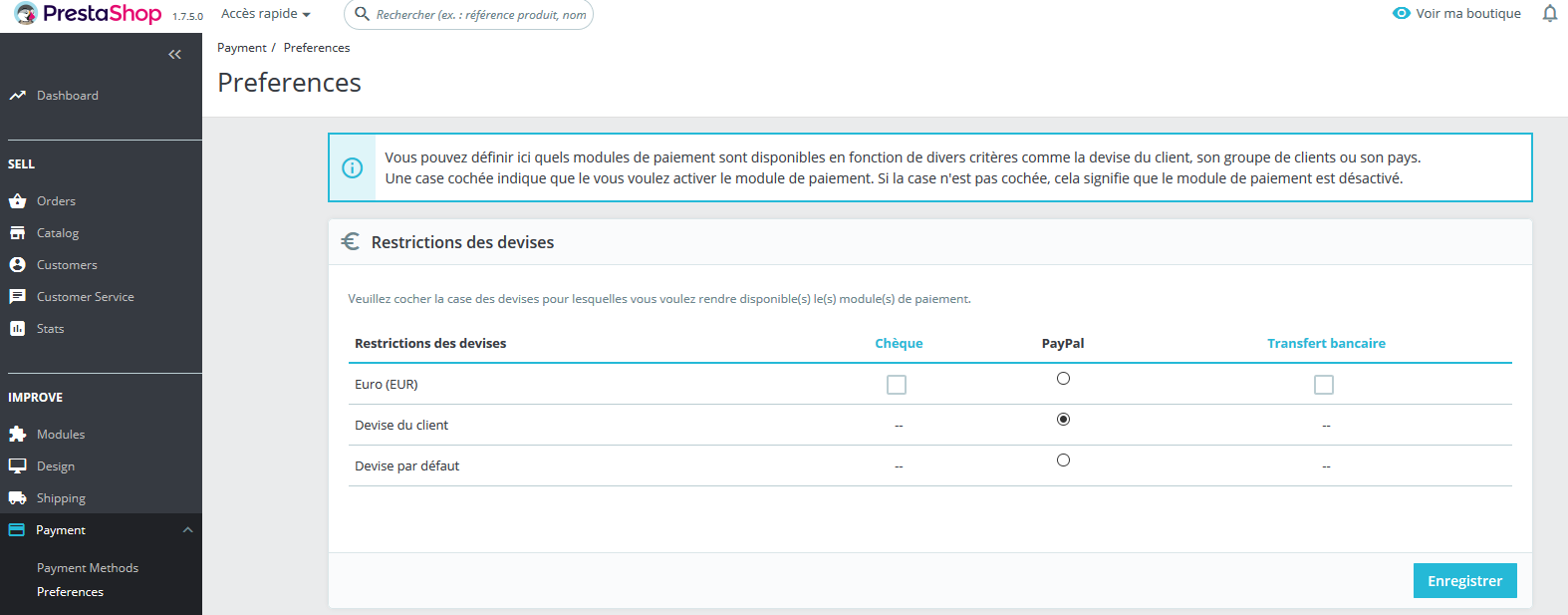Click the Preferences breadcrumb

[x=317, y=48]
